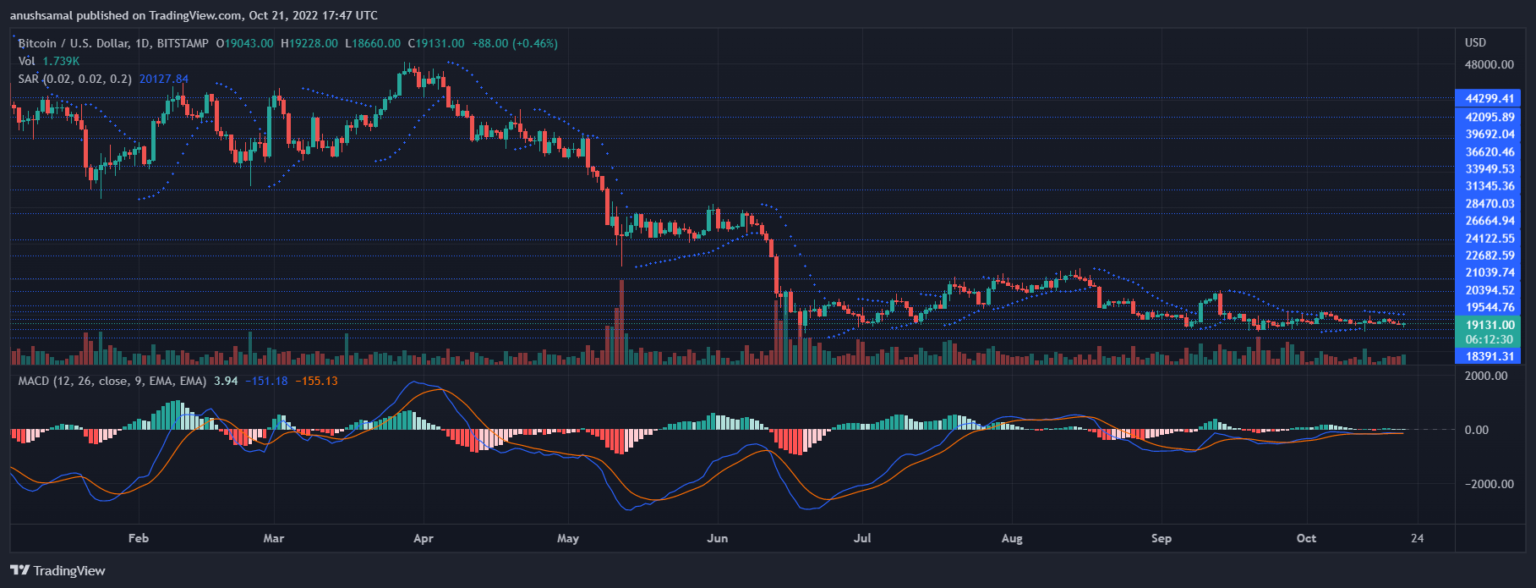Click the current price label 19131.00

pos(1492,325)
